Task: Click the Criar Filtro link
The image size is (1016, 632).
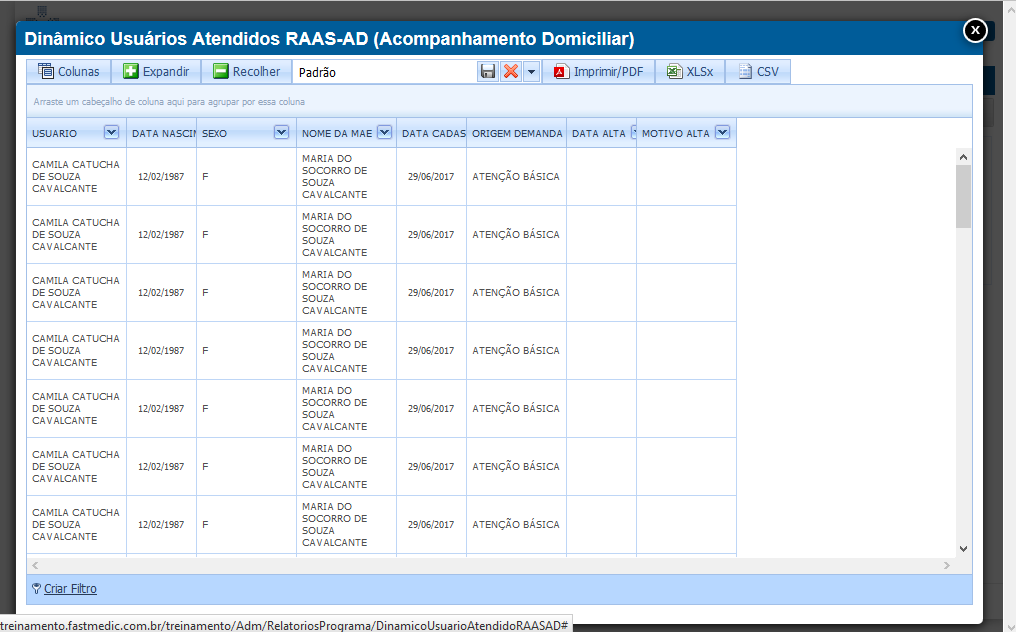Action: (70, 589)
